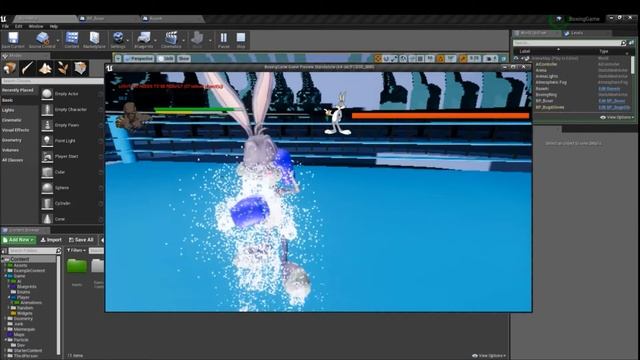Click the Save Current toolbar icon
640x360 pixels.
click(x=13, y=38)
